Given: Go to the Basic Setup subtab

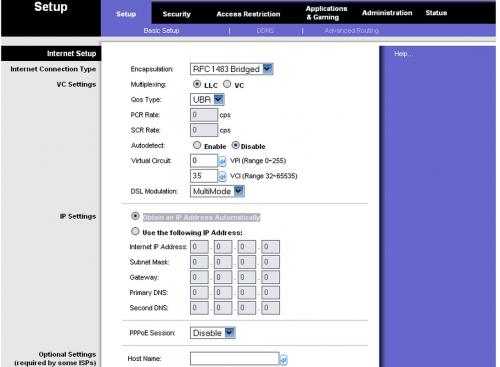Looking at the screenshot, I should point(161,31).
